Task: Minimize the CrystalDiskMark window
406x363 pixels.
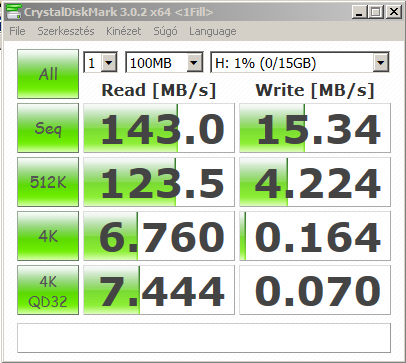Action: pos(359,12)
